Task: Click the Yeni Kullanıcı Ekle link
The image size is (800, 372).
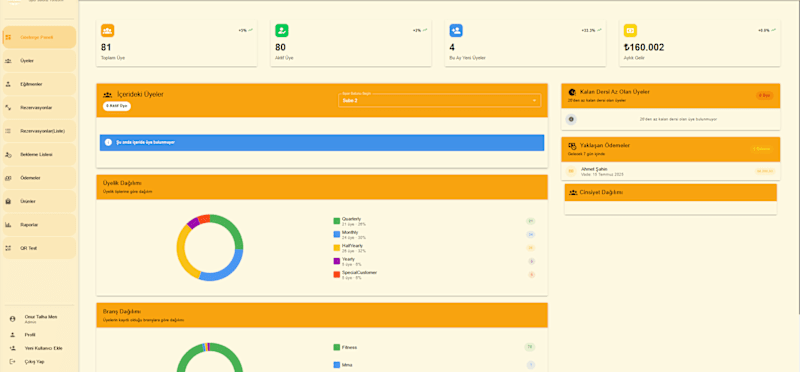Action: click(x=43, y=348)
